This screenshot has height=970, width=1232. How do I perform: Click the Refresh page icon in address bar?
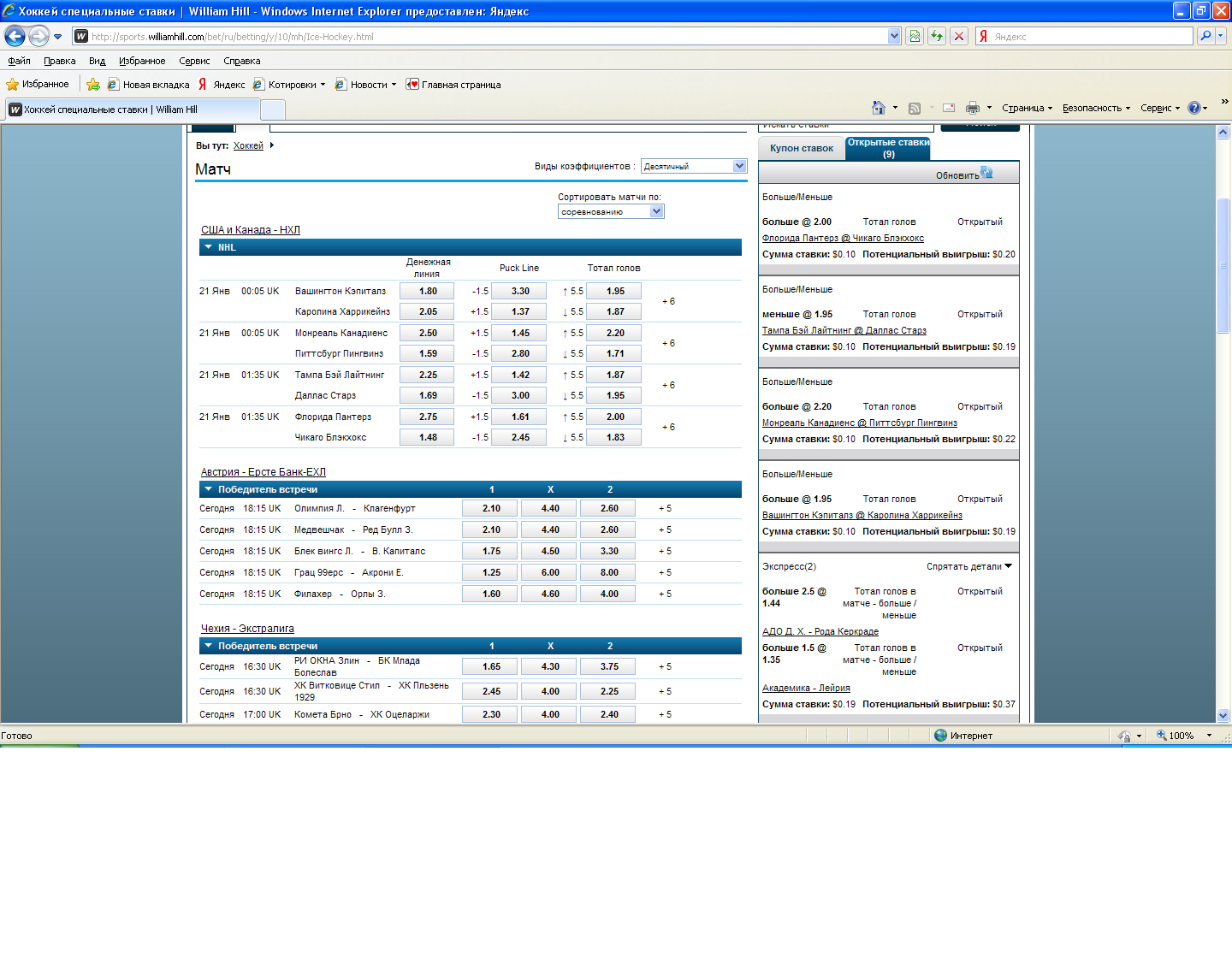[937, 36]
